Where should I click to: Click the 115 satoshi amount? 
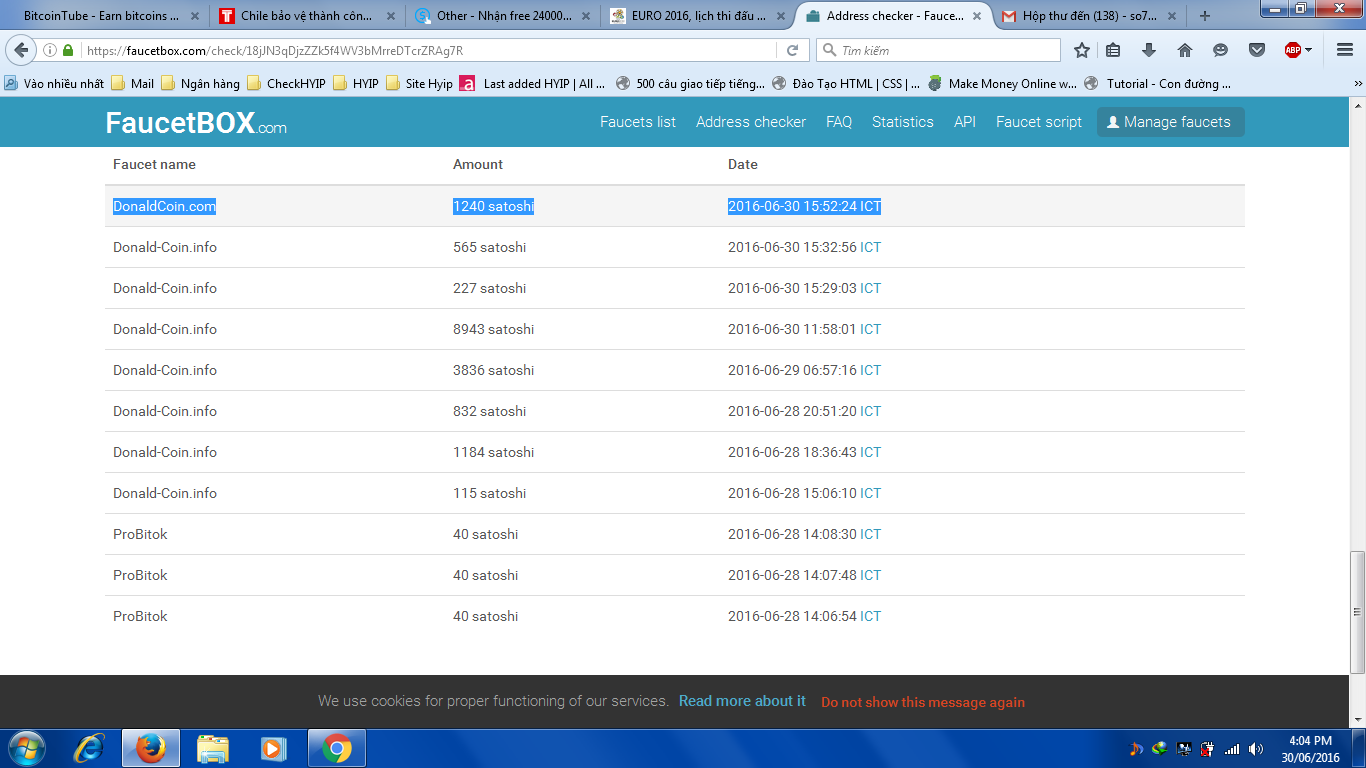[489, 493]
